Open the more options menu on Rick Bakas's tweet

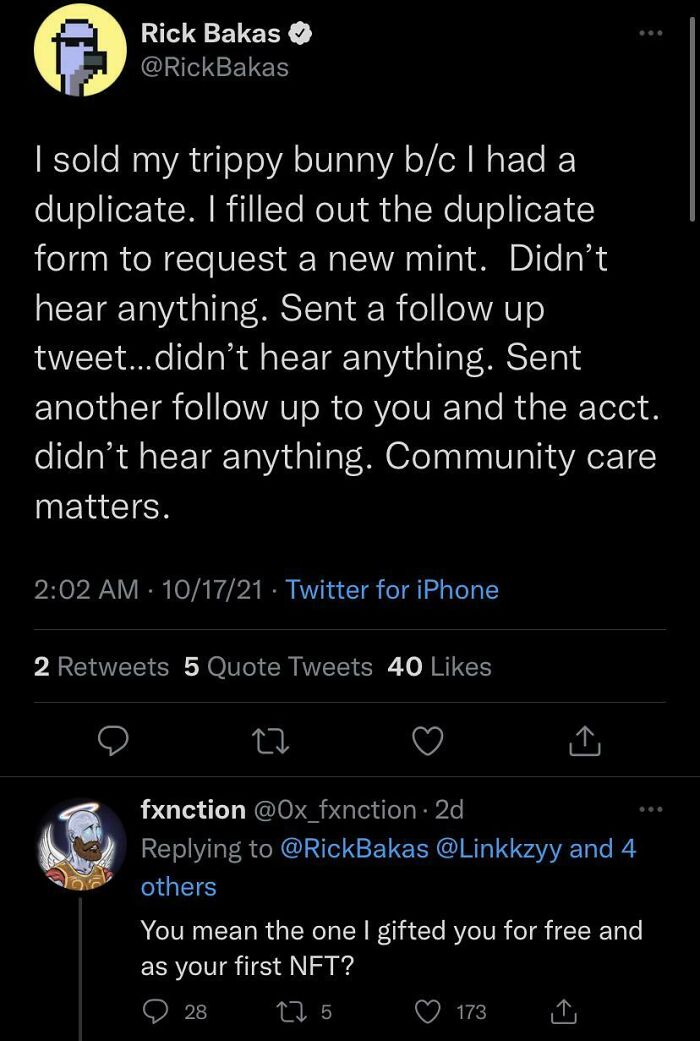[651, 33]
